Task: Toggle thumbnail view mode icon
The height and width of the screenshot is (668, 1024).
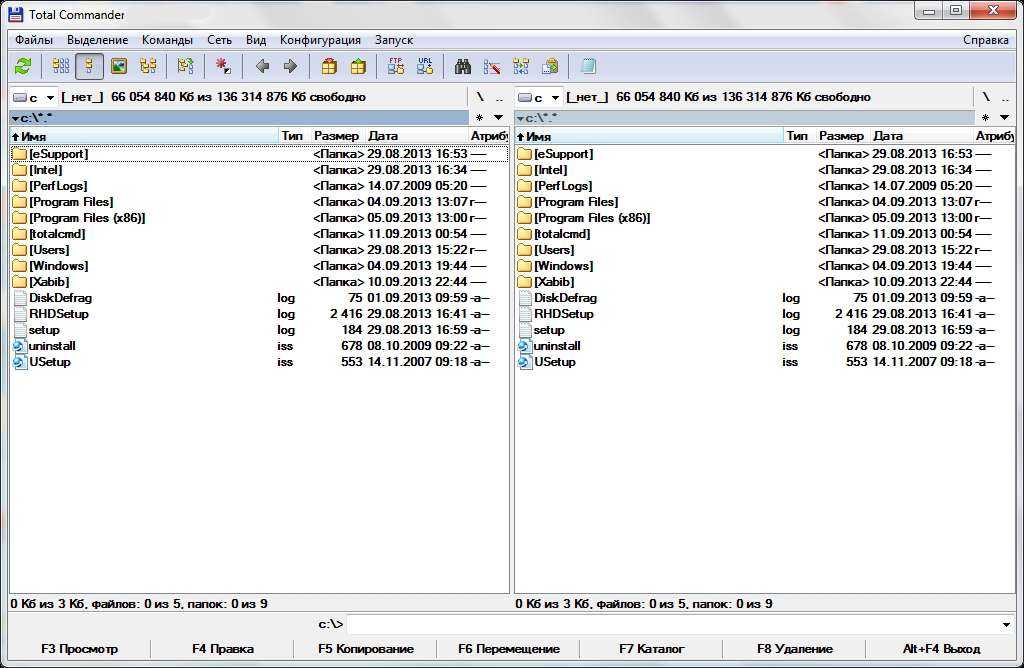Action: [119, 67]
